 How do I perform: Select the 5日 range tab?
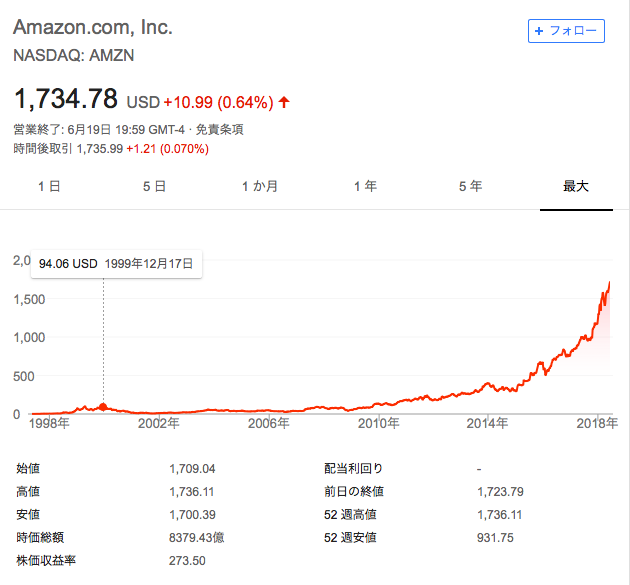click(x=154, y=186)
